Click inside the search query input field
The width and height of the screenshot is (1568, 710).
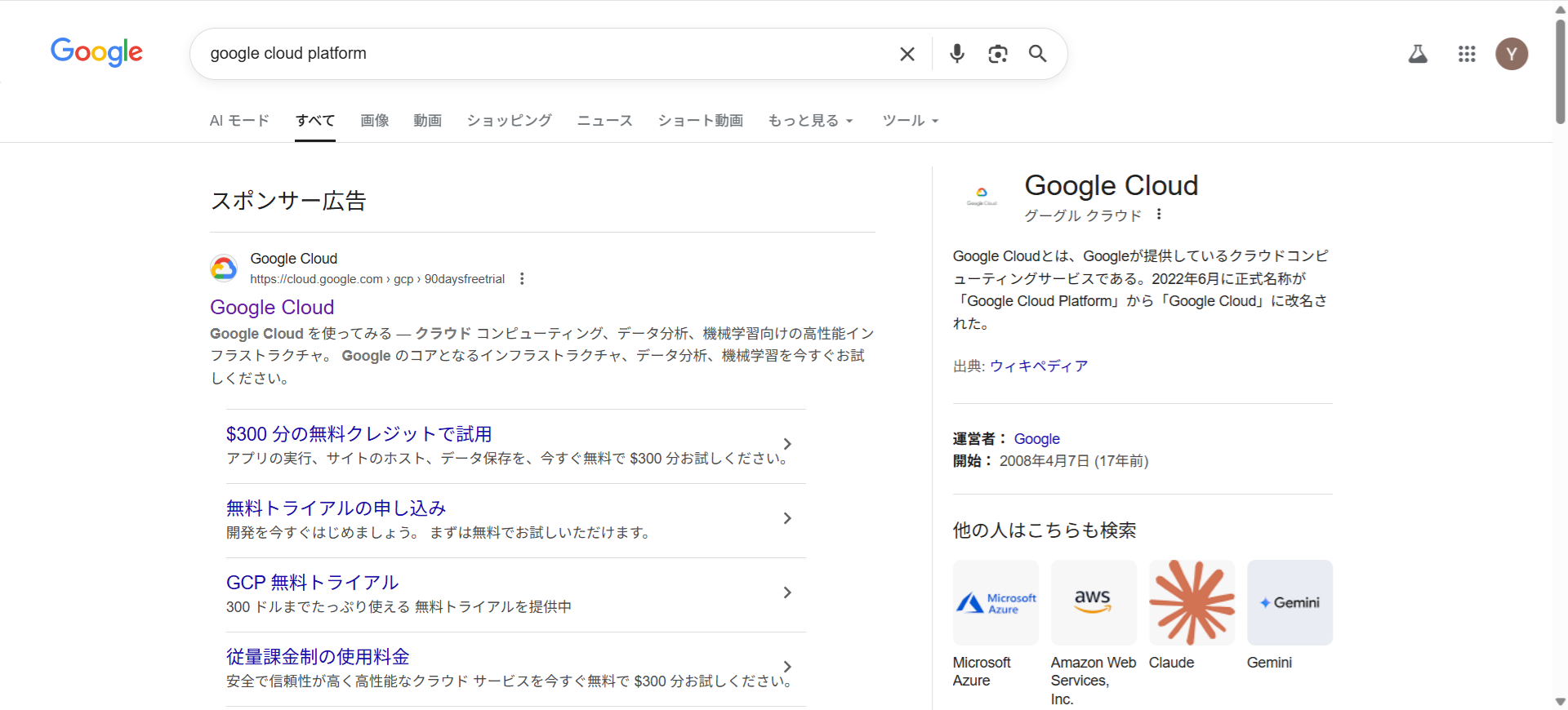pyautogui.click(x=539, y=54)
